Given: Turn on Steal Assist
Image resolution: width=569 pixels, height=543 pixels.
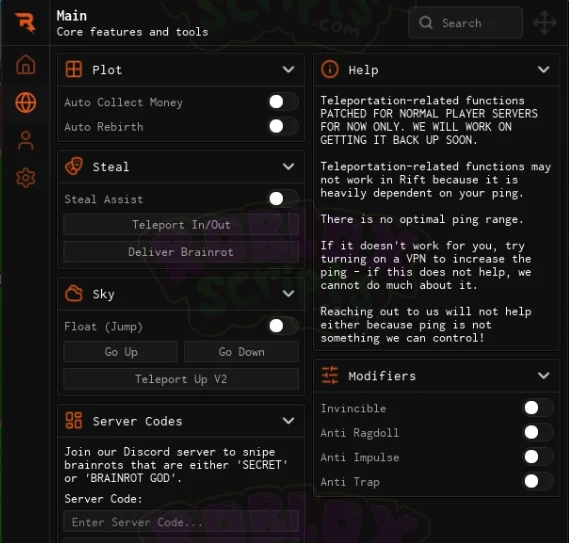Looking at the screenshot, I should point(283,199).
